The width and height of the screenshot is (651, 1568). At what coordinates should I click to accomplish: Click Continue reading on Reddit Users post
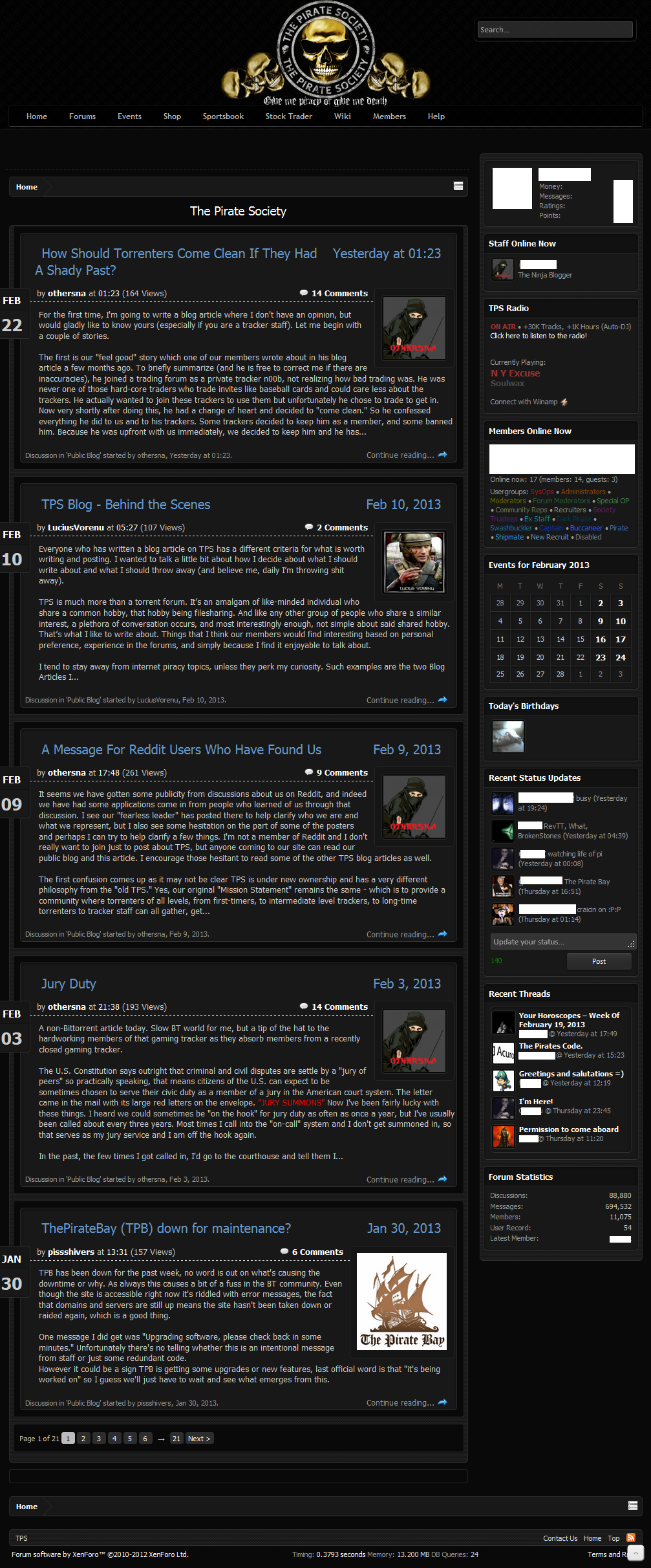400,934
